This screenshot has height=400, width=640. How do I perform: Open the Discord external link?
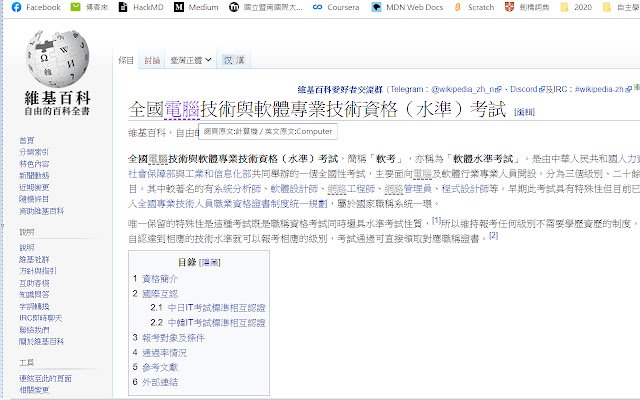(527, 89)
